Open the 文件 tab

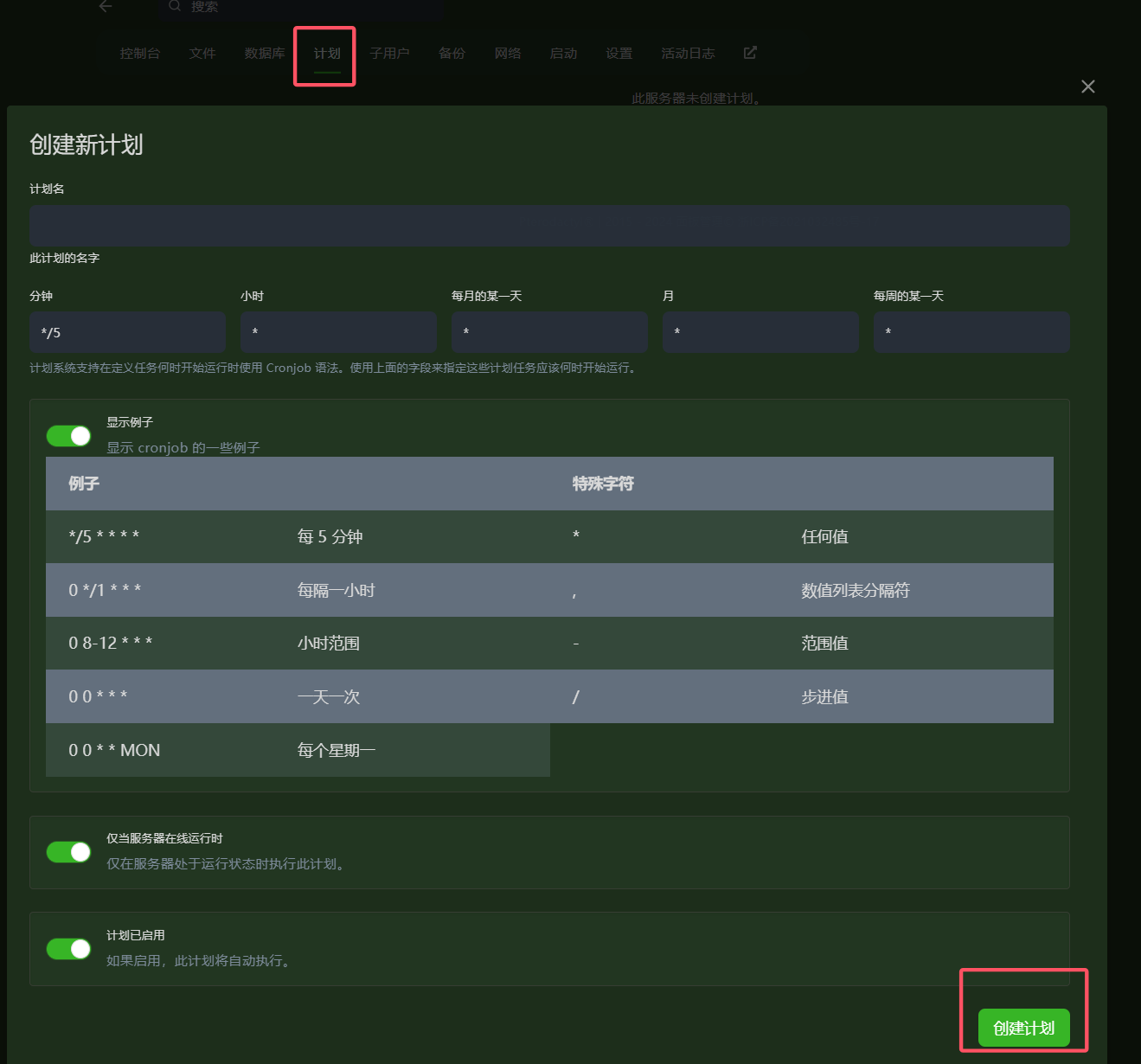(202, 54)
